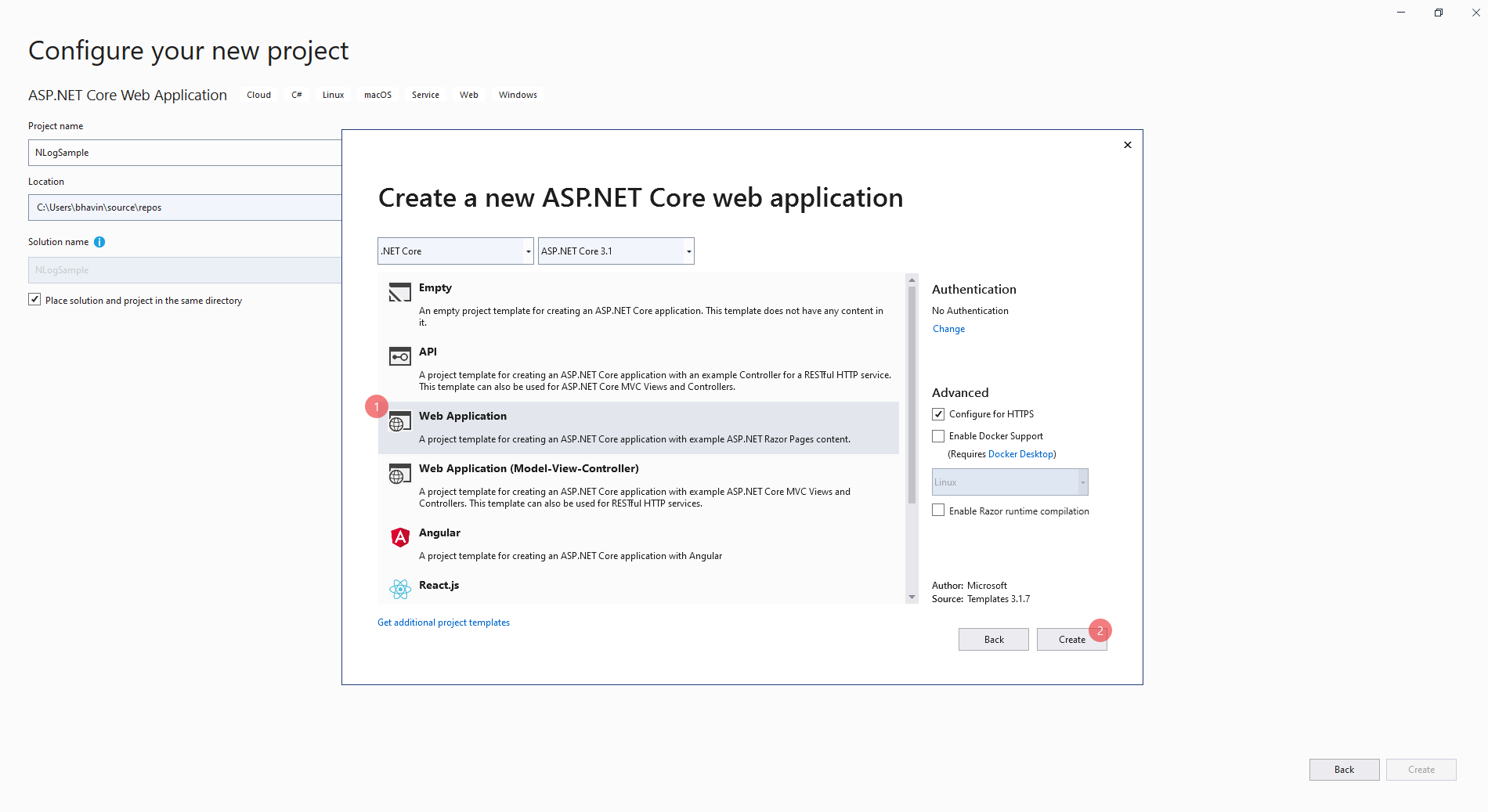The image size is (1488, 812).
Task: Click the Web Application MVC template icon
Action: click(x=399, y=474)
